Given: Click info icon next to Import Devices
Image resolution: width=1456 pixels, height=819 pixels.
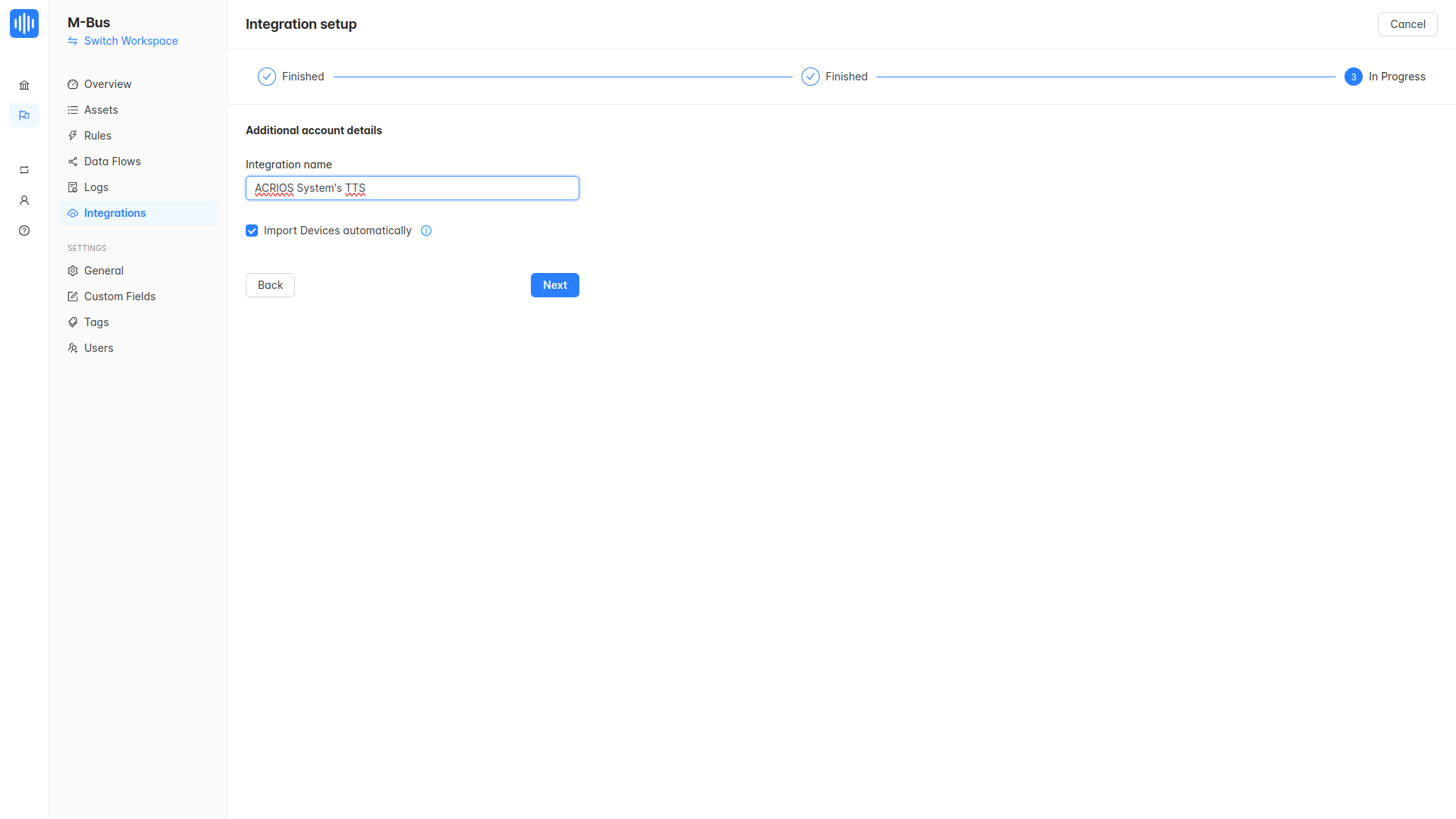Looking at the screenshot, I should (x=426, y=231).
